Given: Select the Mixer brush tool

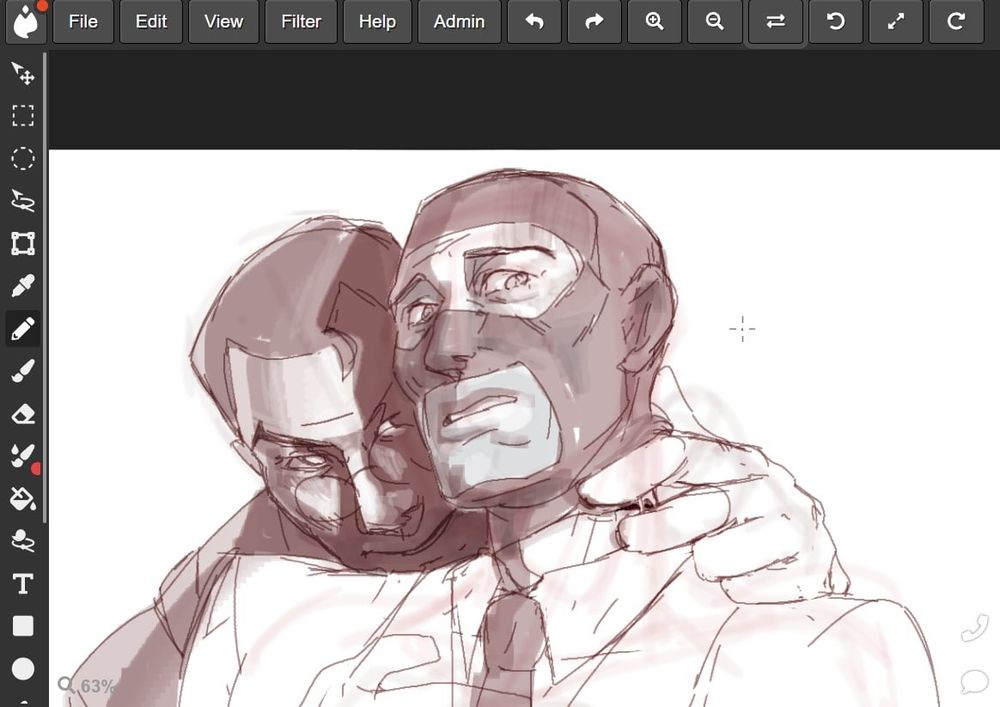Looking at the screenshot, I should 23,456.
